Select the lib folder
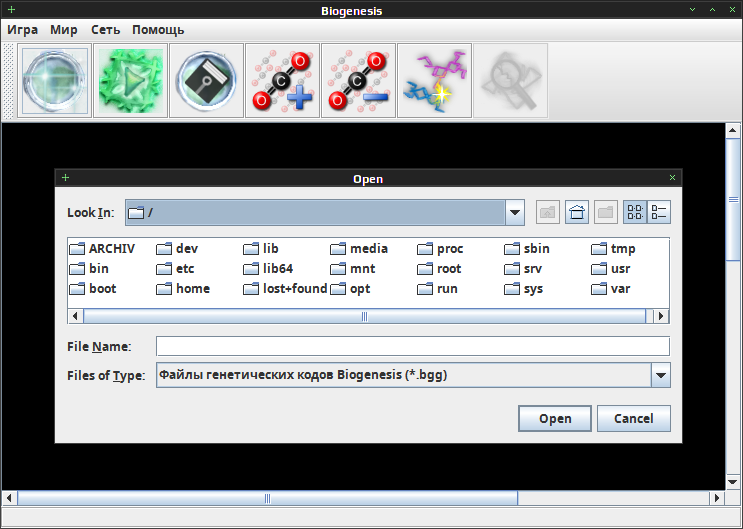The image size is (743, 529). pyautogui.click(x=261, y=248)
